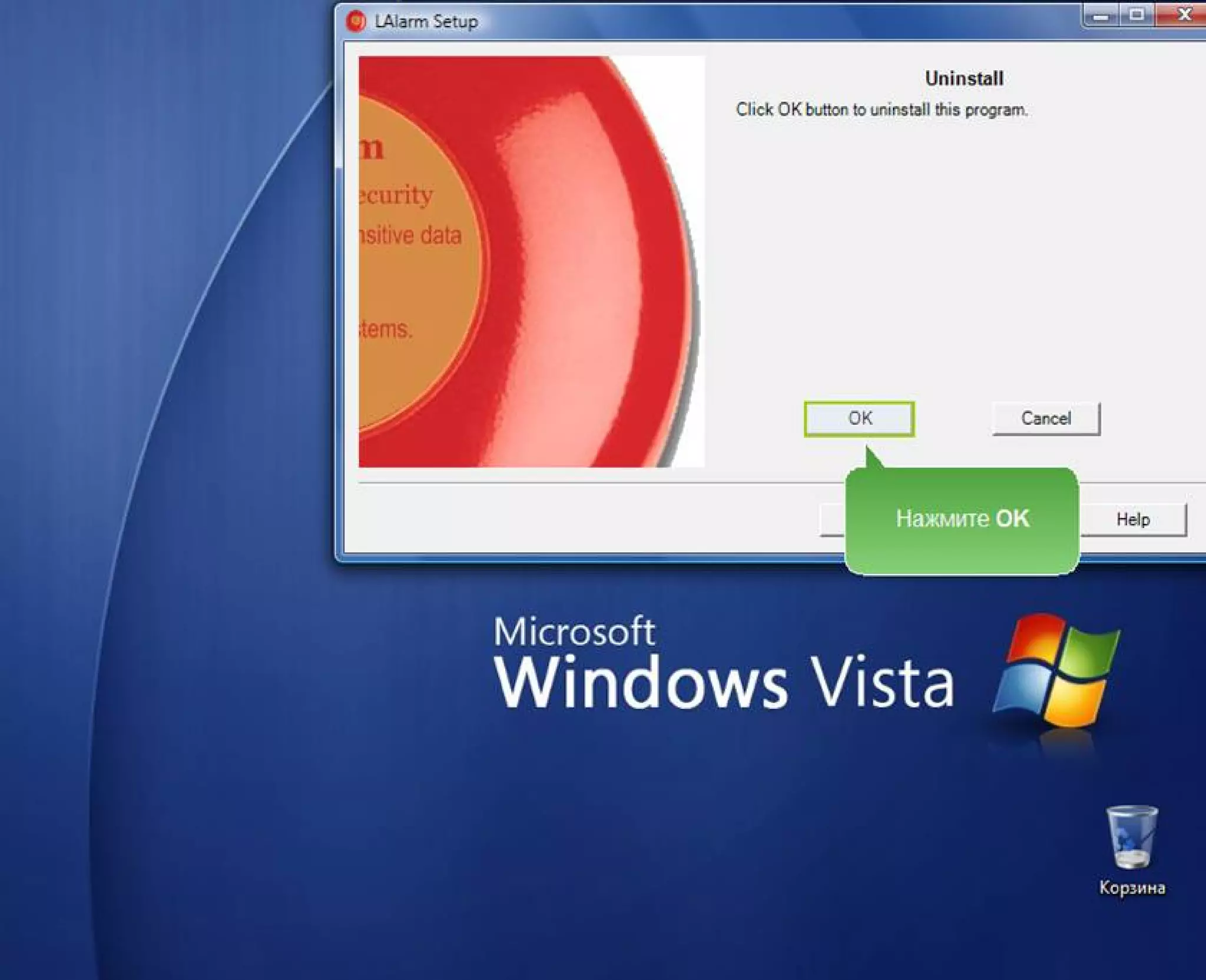Click the LAlarm Setup title bar text
The height and width of the screenshot is (980, 1206).
pos(426,22)
